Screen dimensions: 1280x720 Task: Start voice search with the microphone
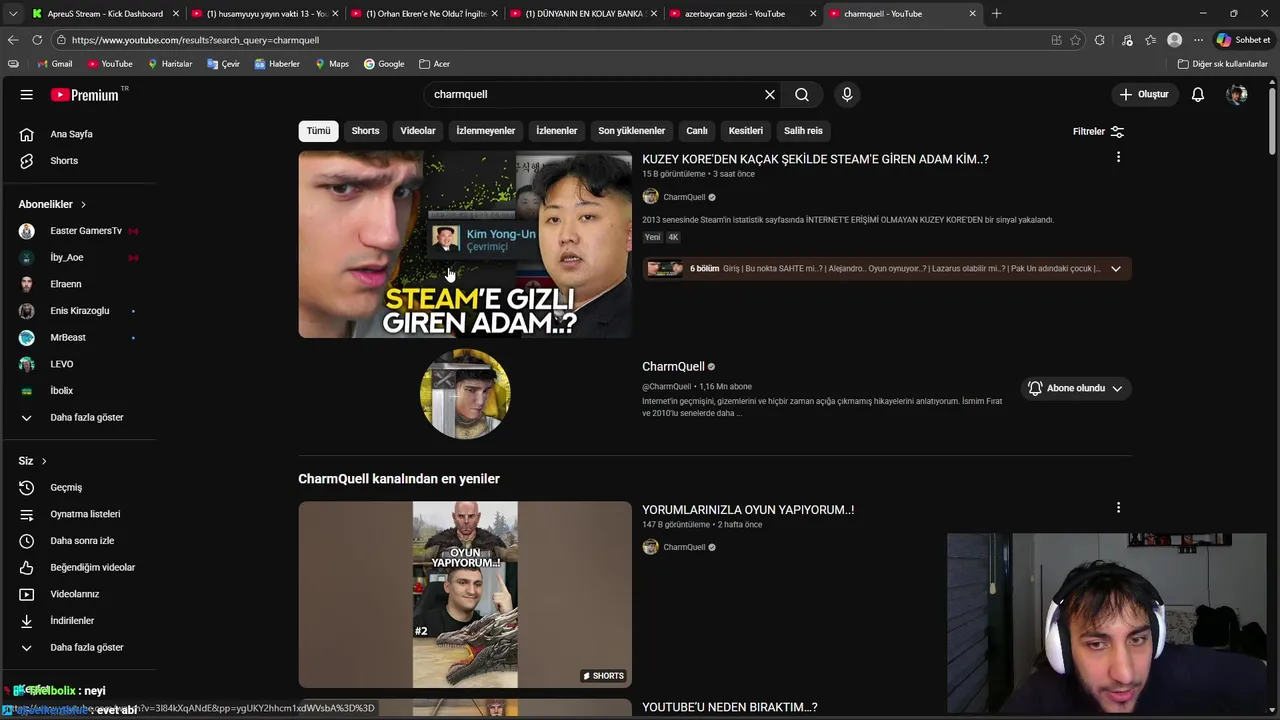[x=847, y=95]
